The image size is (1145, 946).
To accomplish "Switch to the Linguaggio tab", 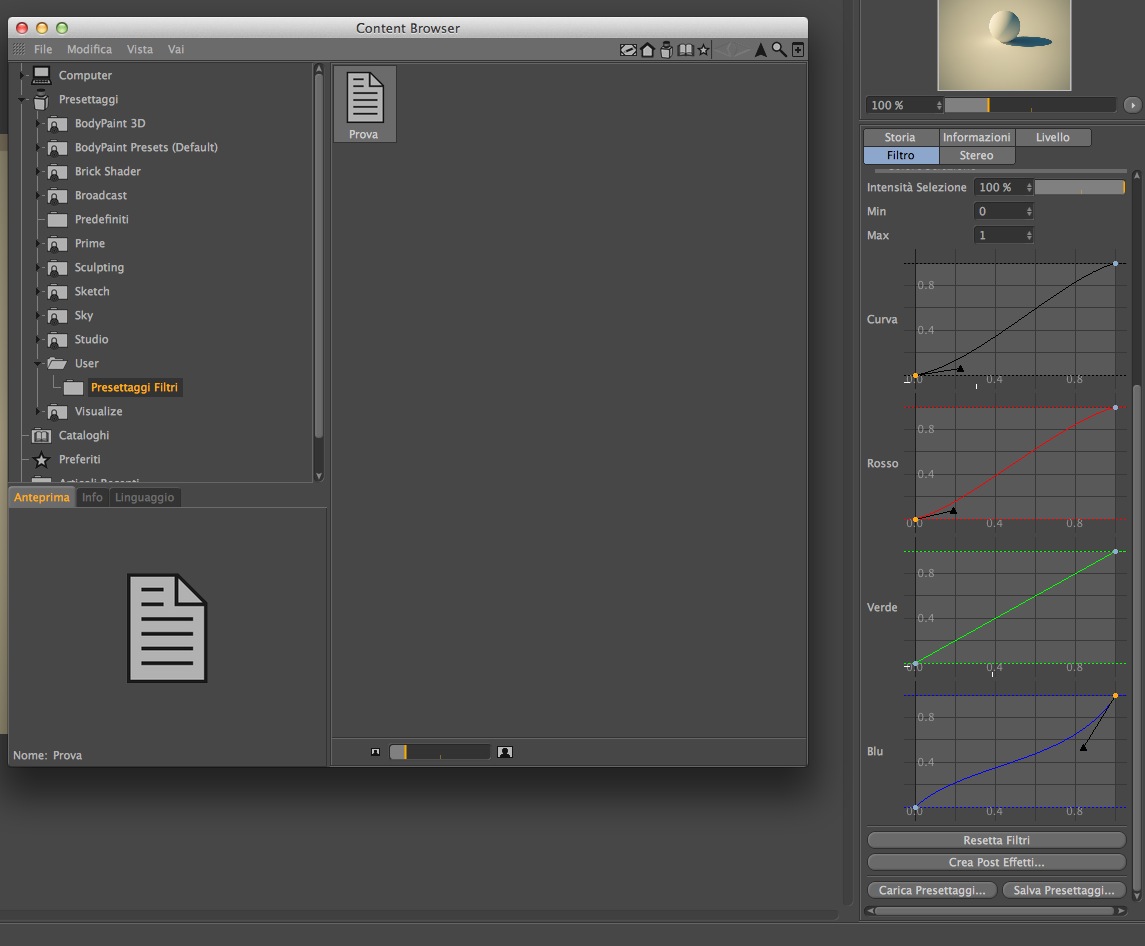I will point(145,497).
